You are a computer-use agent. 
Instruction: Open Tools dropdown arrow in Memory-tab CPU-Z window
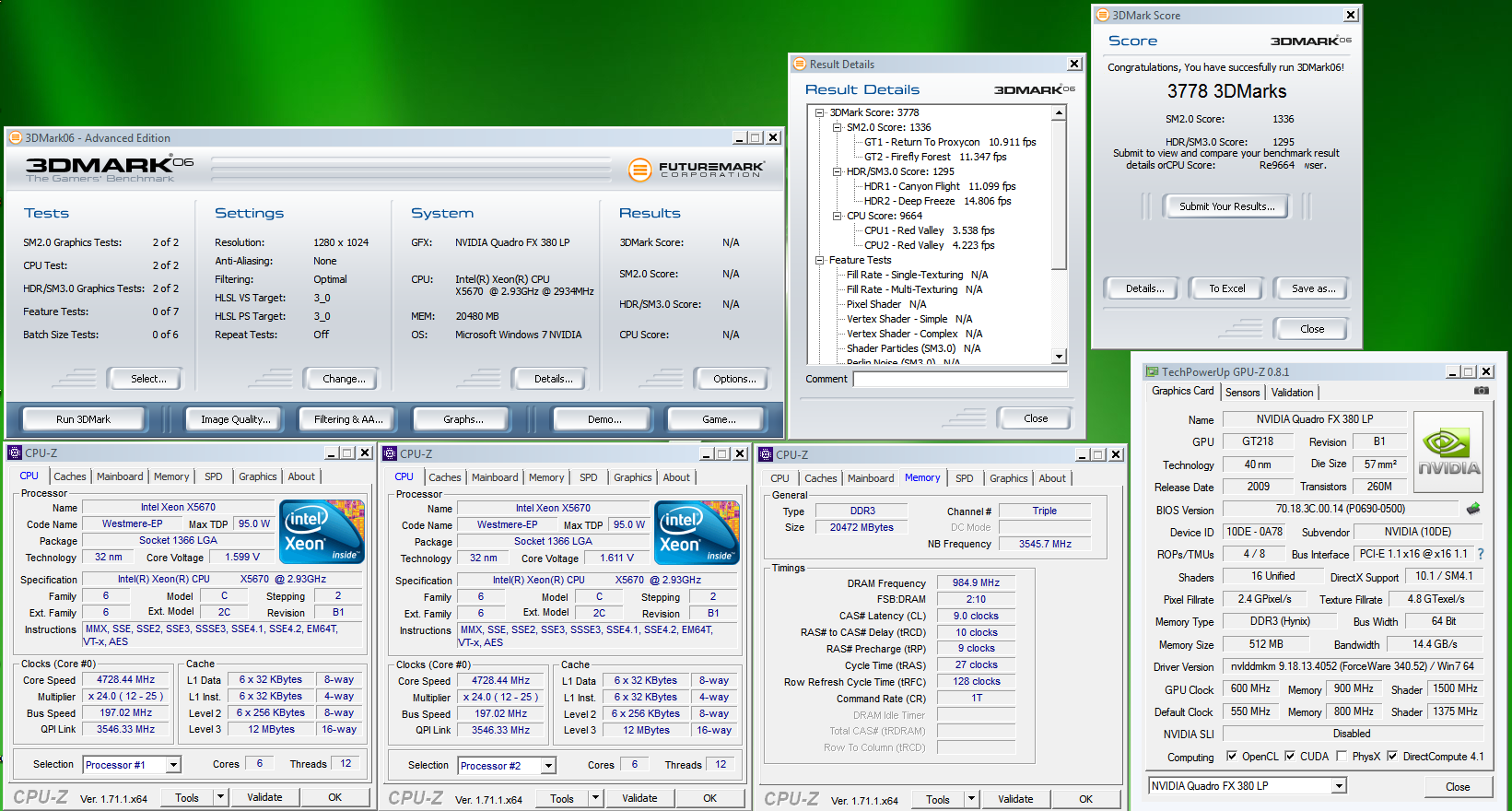[x=971, y=799]
